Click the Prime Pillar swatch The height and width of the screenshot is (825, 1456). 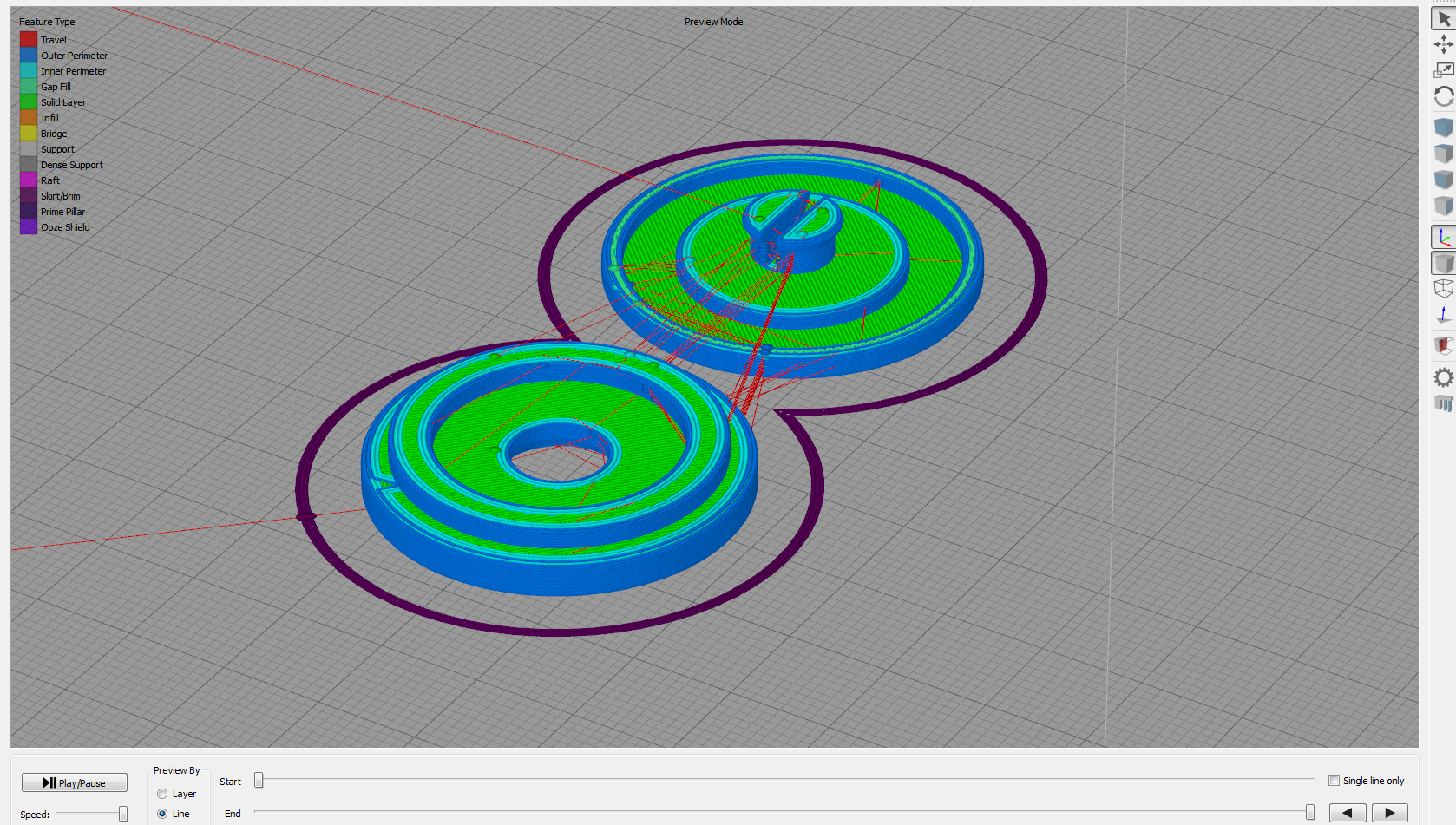[29, 211]
